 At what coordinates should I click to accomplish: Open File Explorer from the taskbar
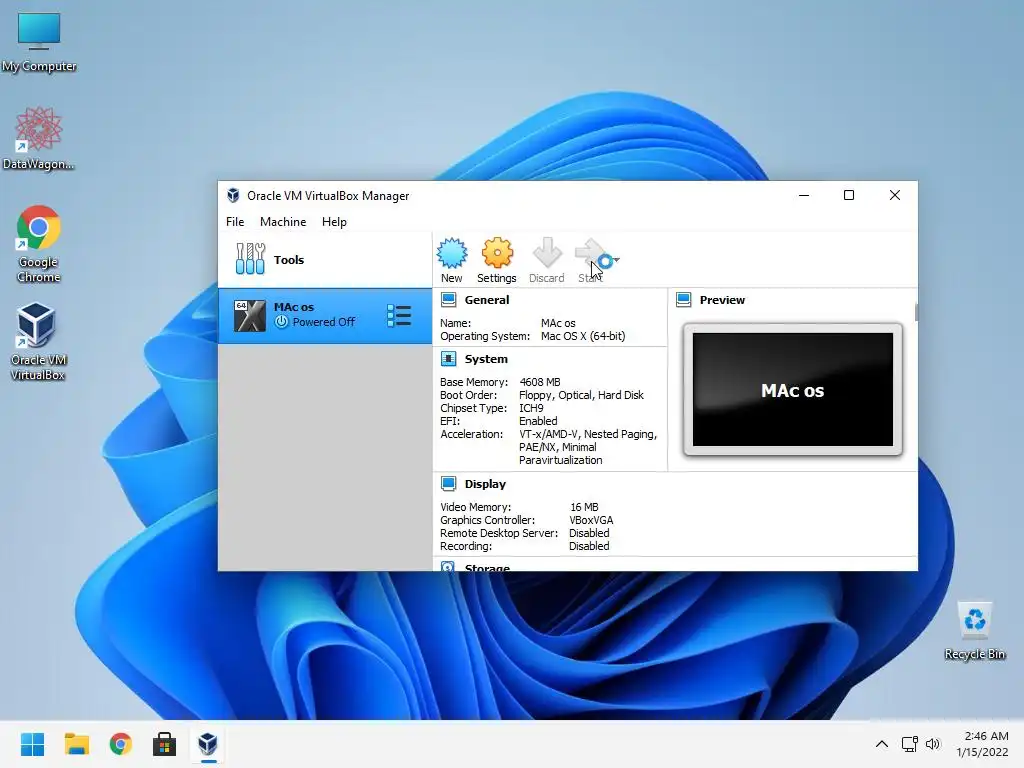[76, 744]
